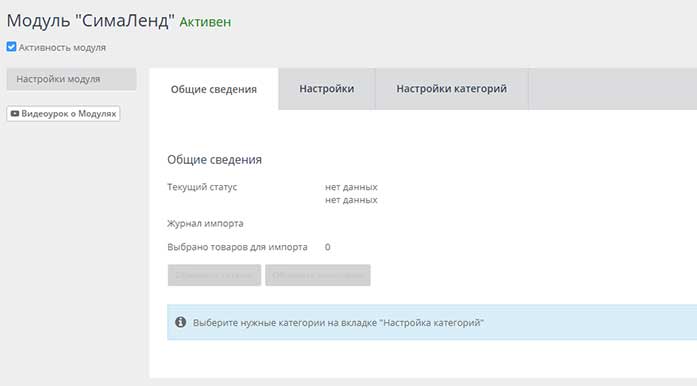Click the "Текущий статус" label
Image resolution: width=697 pixels, height=386 pixels.
click(x=202, y=187)
